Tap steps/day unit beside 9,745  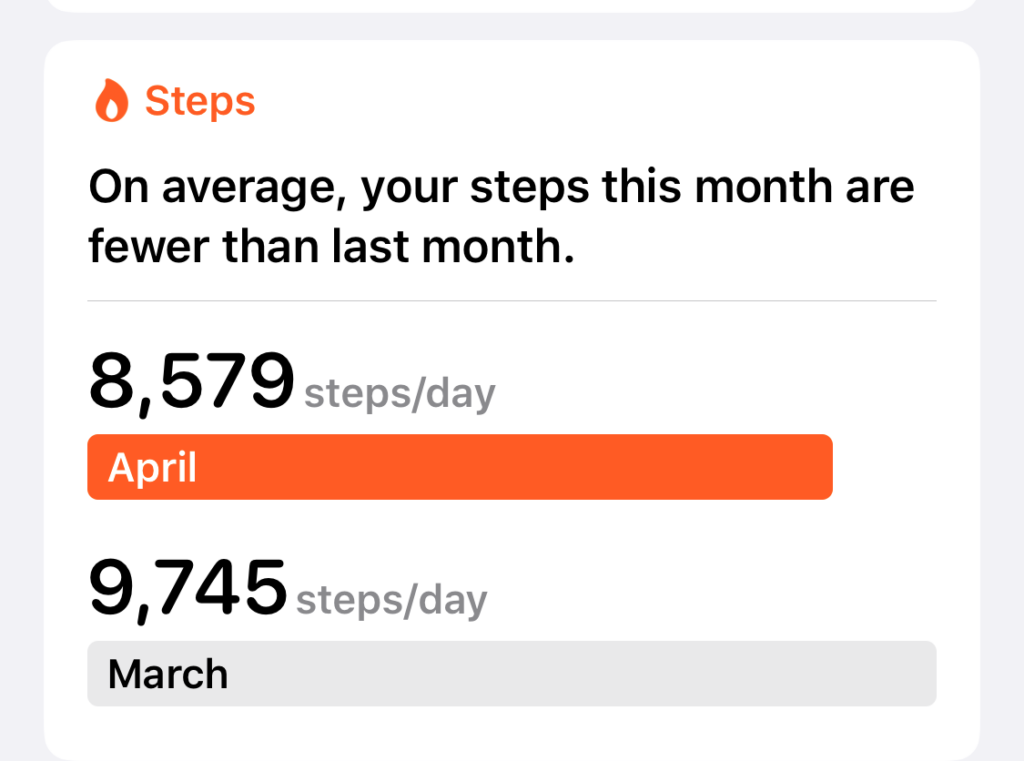click(392, 600)
